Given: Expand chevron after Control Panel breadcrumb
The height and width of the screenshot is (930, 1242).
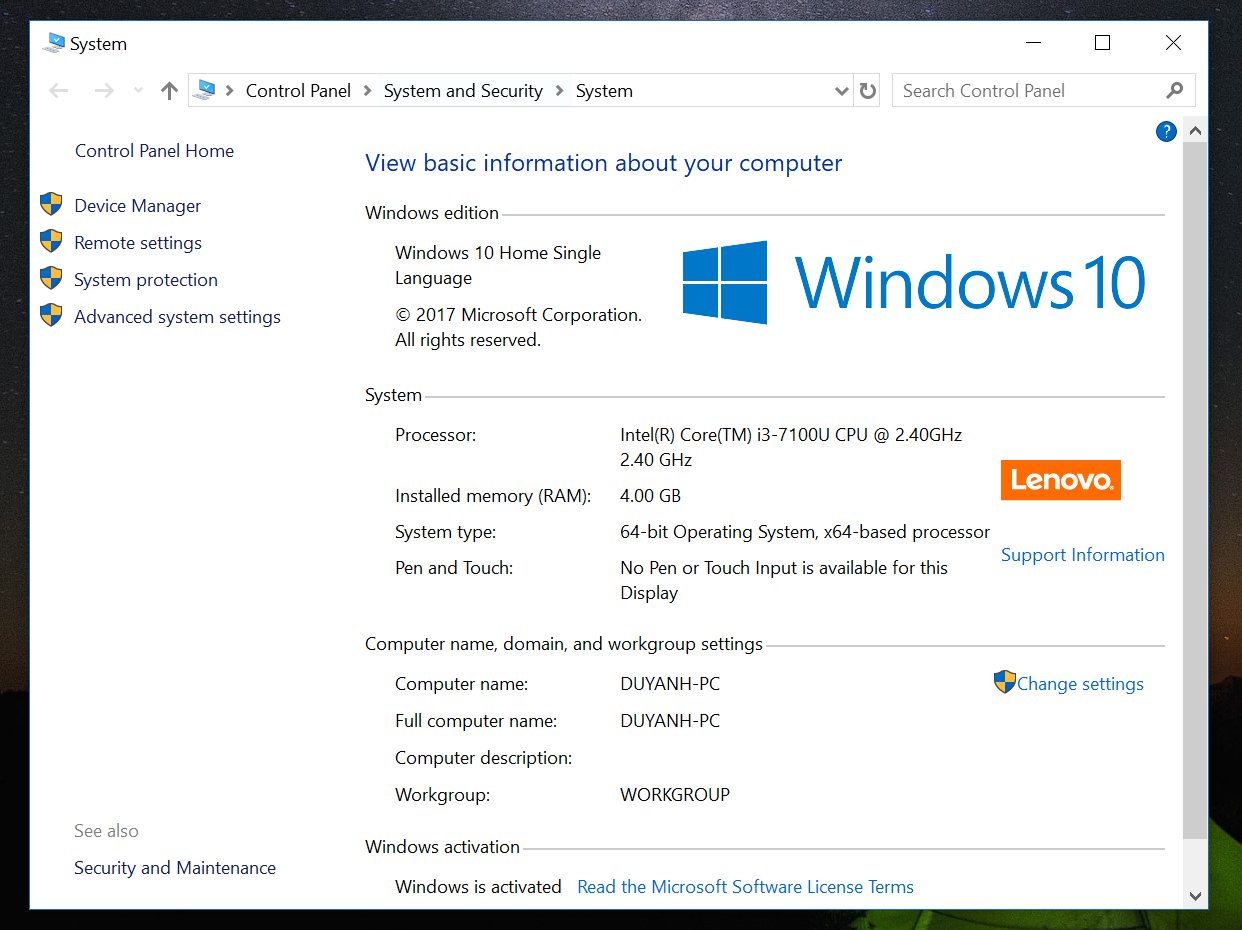Looking at the screenshot, I should (x=367, y=91).
